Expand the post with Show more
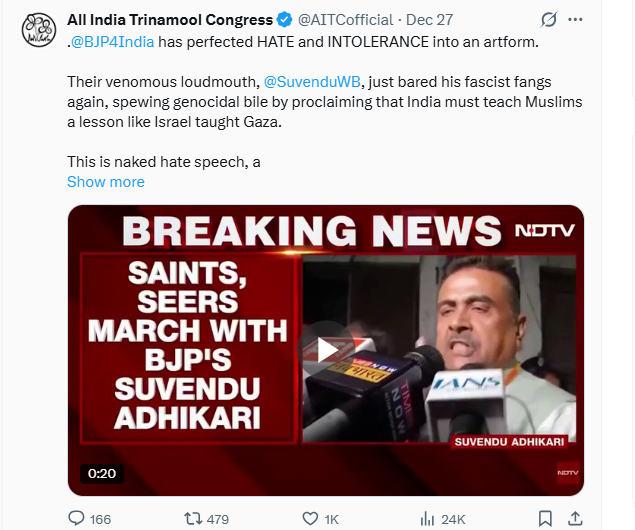Image resolution: width=635 pixels, height=530 pixels. point(105,182)
